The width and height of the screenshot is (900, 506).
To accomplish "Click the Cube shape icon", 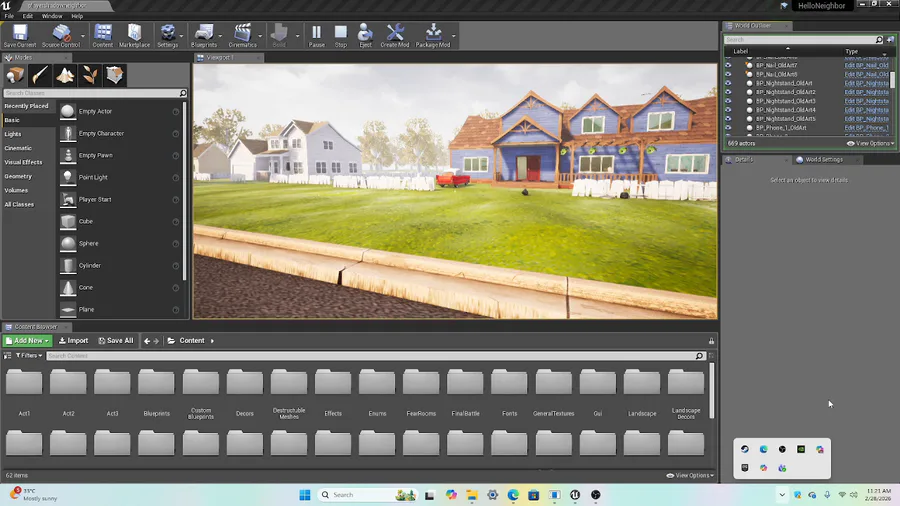I will tap(68, 221).
